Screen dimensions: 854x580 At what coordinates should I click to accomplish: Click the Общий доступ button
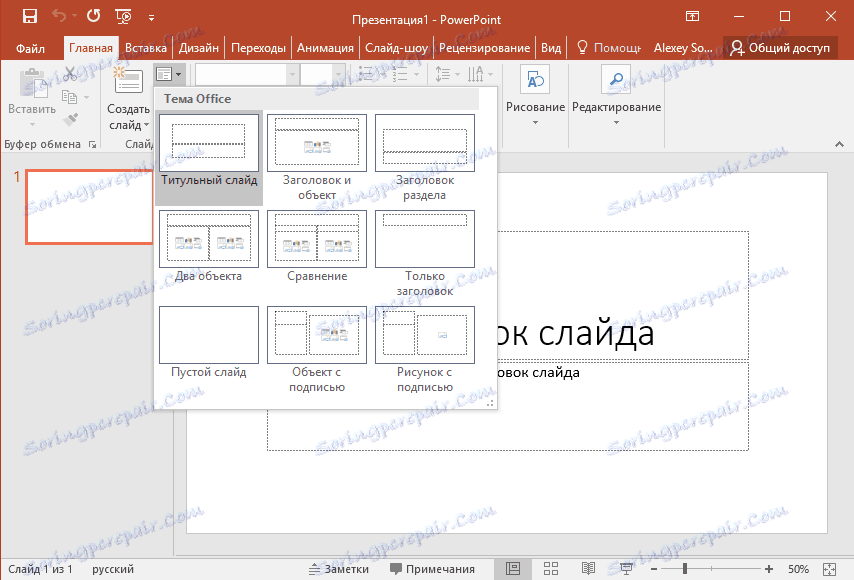[x=784, y=47]
